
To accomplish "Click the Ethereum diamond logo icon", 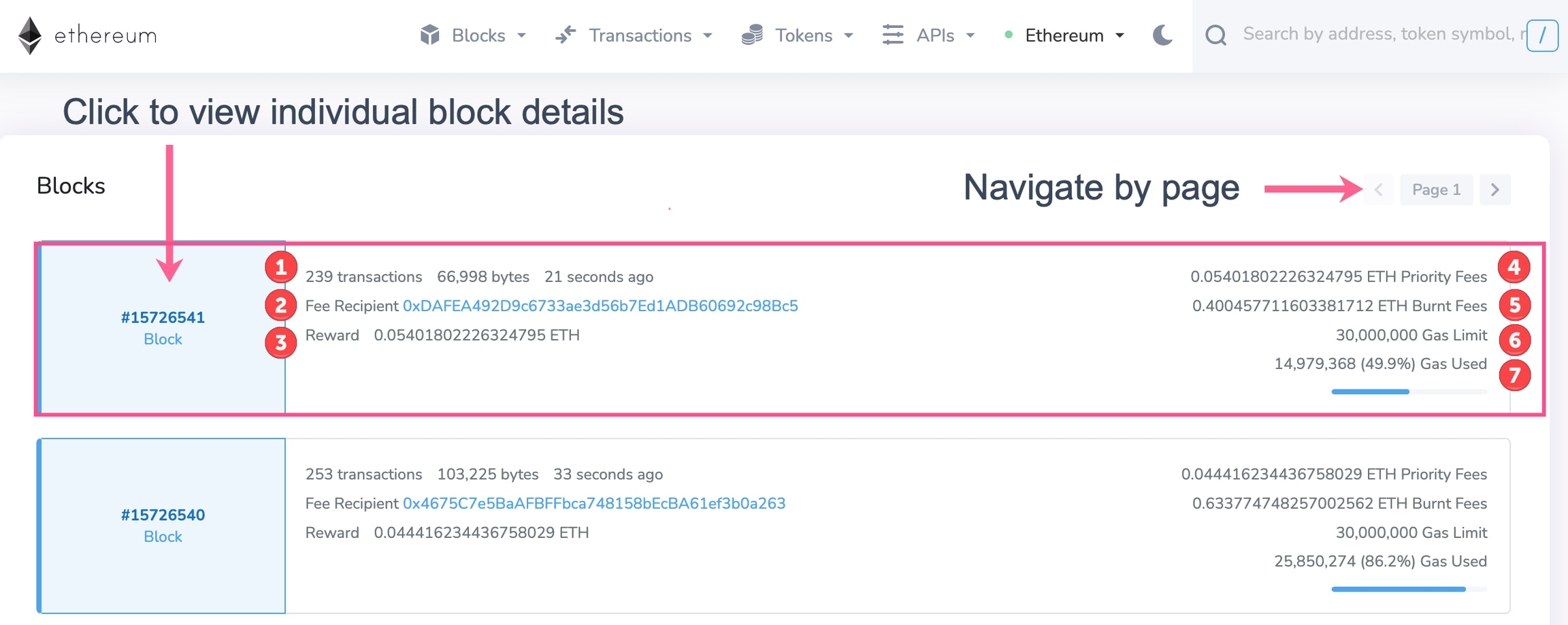I will (29, 35).
